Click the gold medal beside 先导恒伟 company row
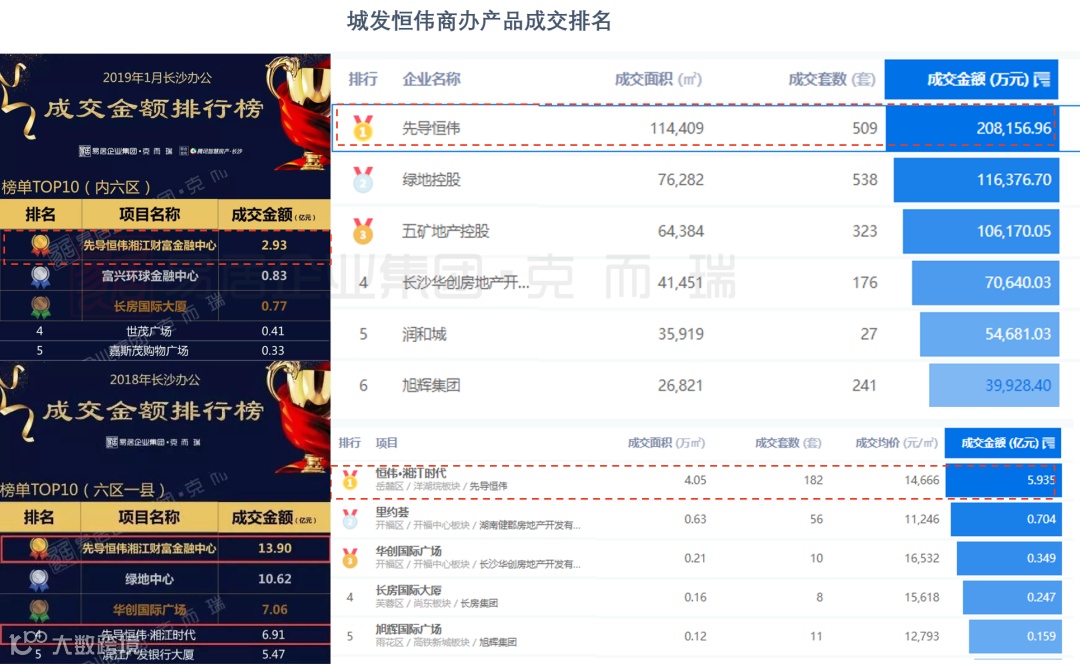This screenshot has height=664, width=1080. click(x=363, y=128)
